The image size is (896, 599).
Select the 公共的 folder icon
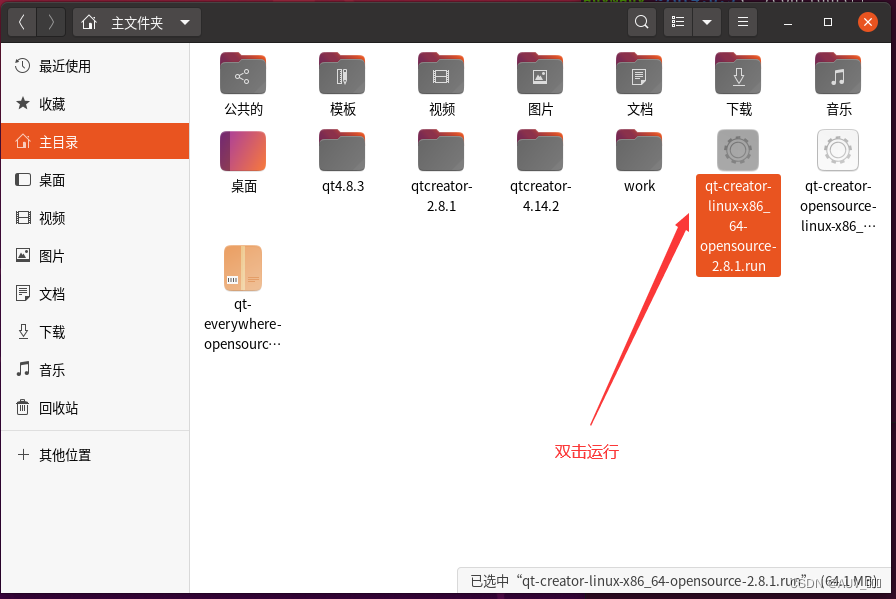pos(243,74)
